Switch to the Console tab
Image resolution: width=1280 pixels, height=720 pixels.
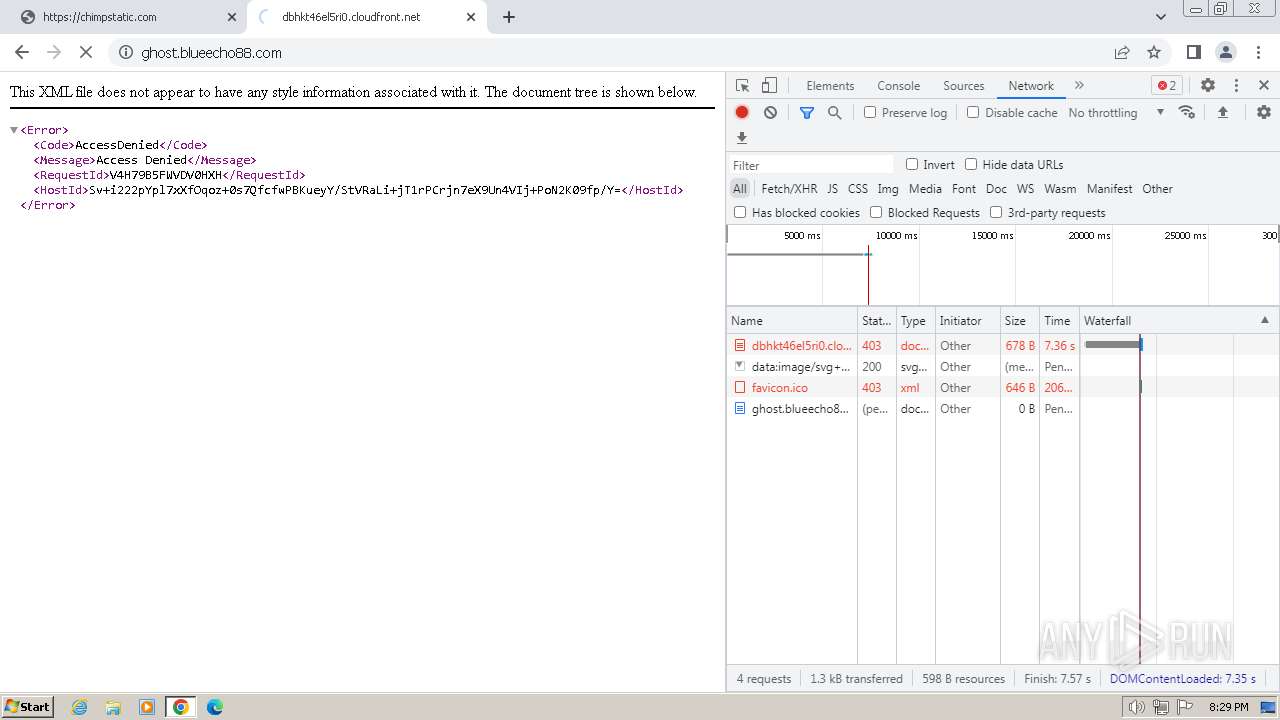[898, 85]
